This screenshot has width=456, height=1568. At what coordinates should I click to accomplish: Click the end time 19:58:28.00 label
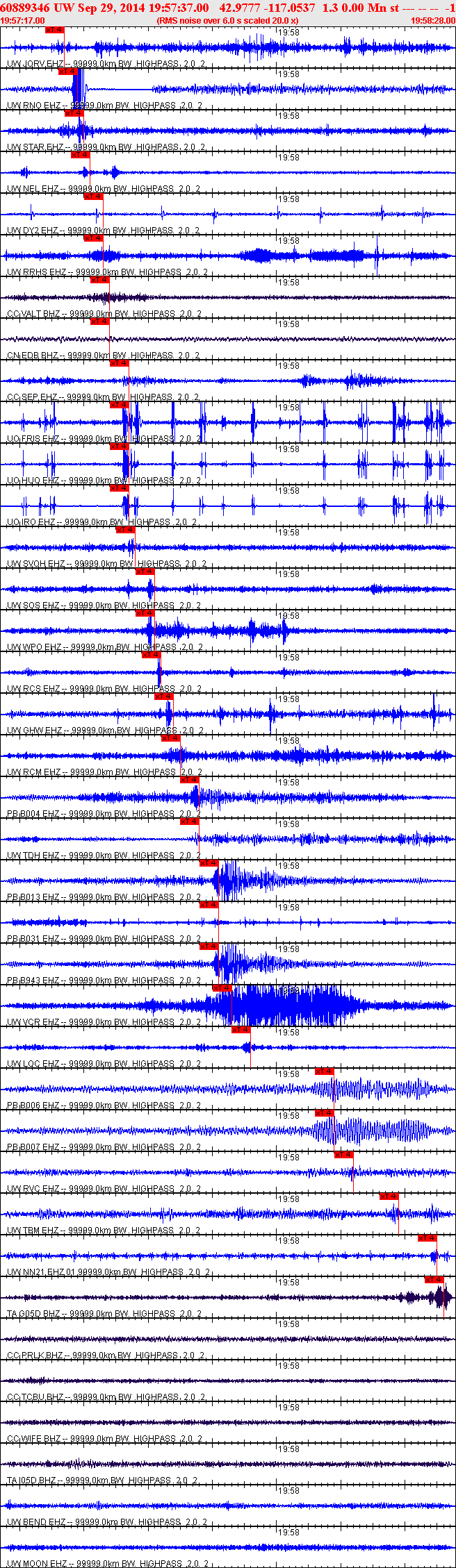(433, 21)
